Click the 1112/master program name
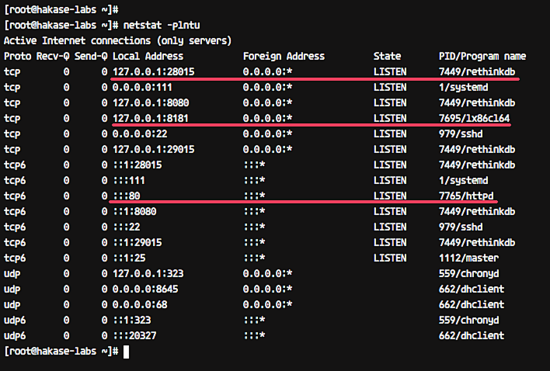Viewport: 550px width, 371px height. pyautogui.click(x=469, y=258)
